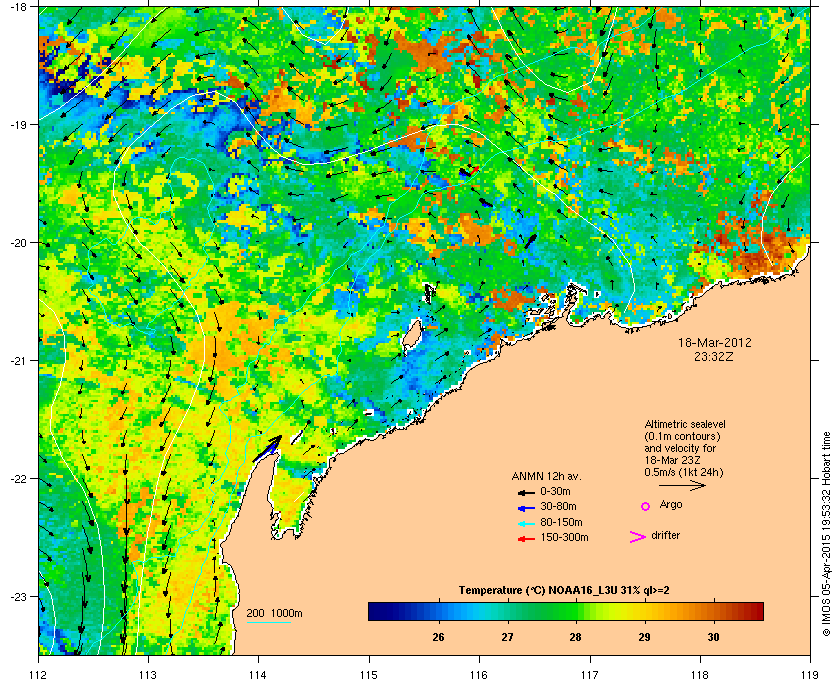
Task: Click the Altimetric sealevel description text
Action: (x=685, y=449)
